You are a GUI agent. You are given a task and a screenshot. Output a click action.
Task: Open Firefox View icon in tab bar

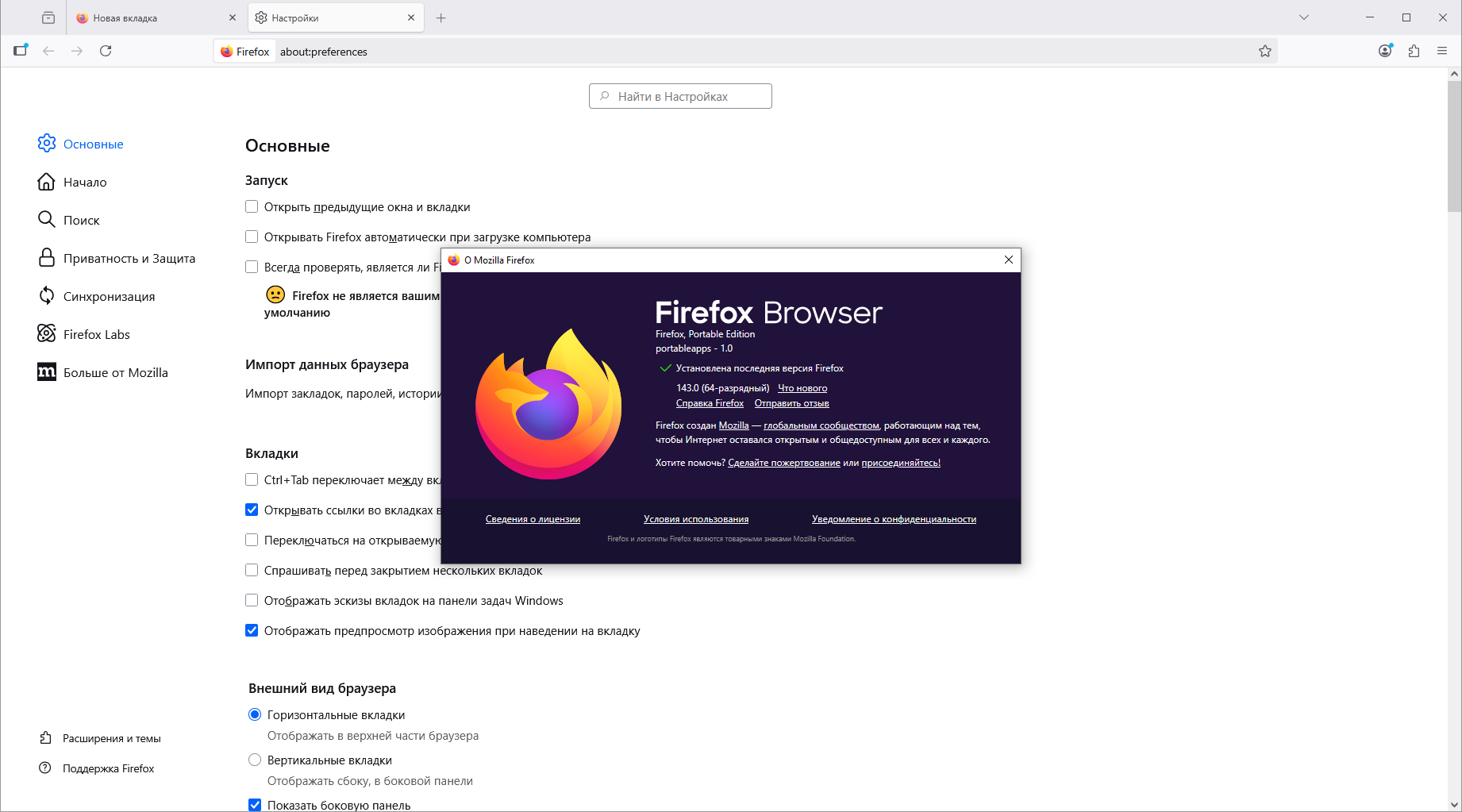[48, 17]
